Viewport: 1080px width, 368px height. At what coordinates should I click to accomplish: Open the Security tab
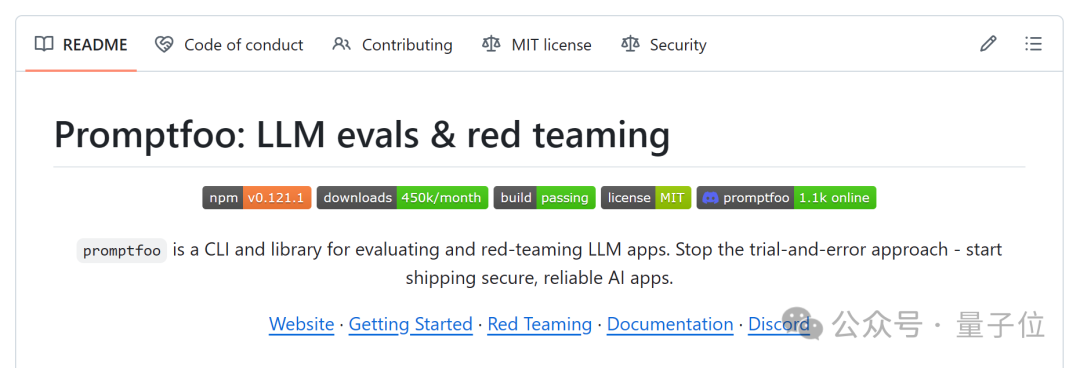tap(663, 45)
